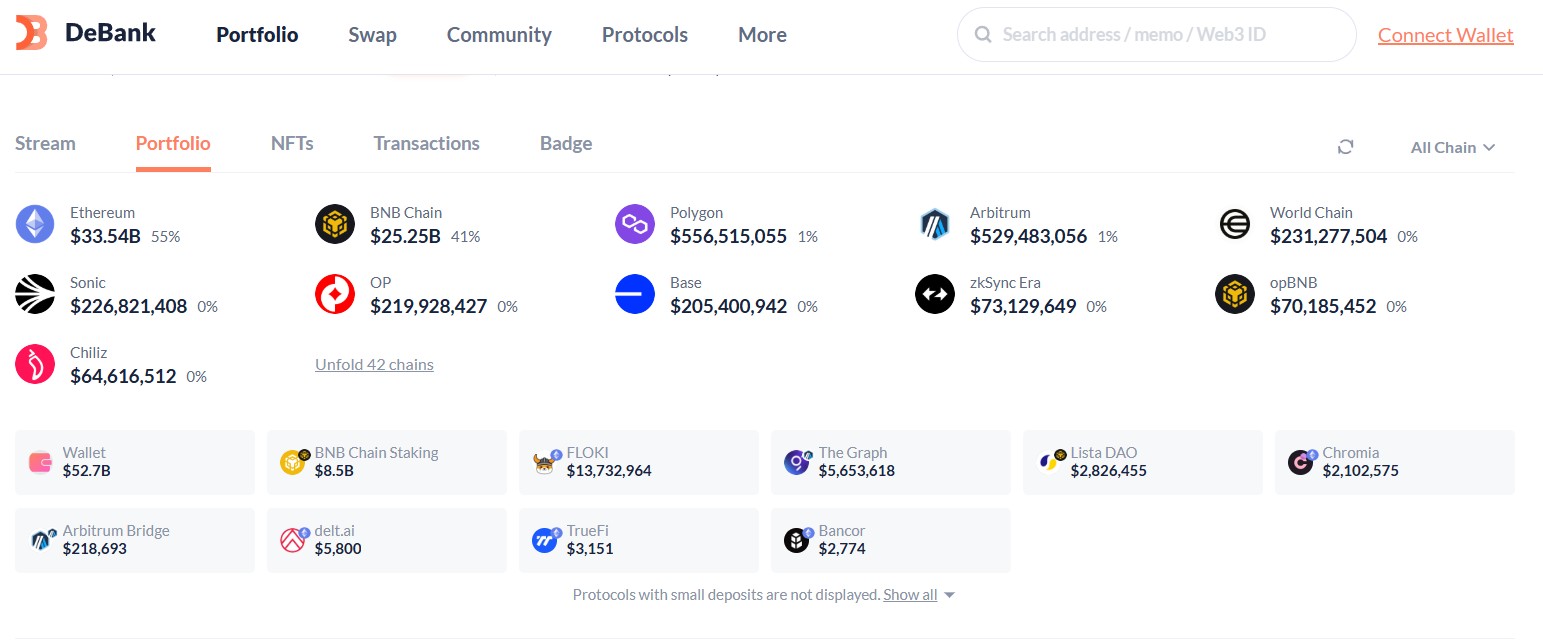This screenshot has height=643, width=1543.
Task: Click the zkSync Era icon
Action: [x=935, y=294]
